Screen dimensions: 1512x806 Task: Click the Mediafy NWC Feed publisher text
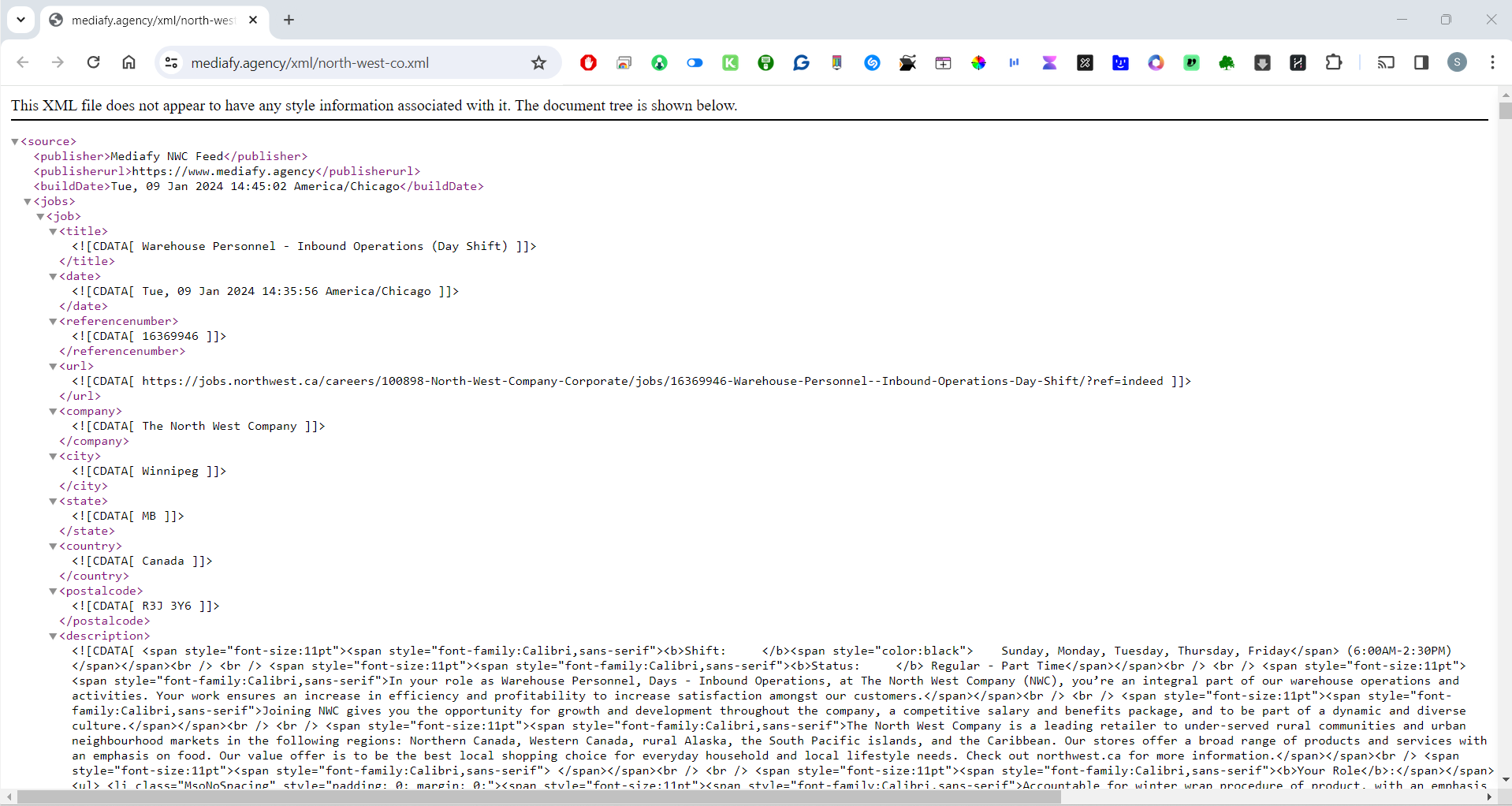click(167, 156)
